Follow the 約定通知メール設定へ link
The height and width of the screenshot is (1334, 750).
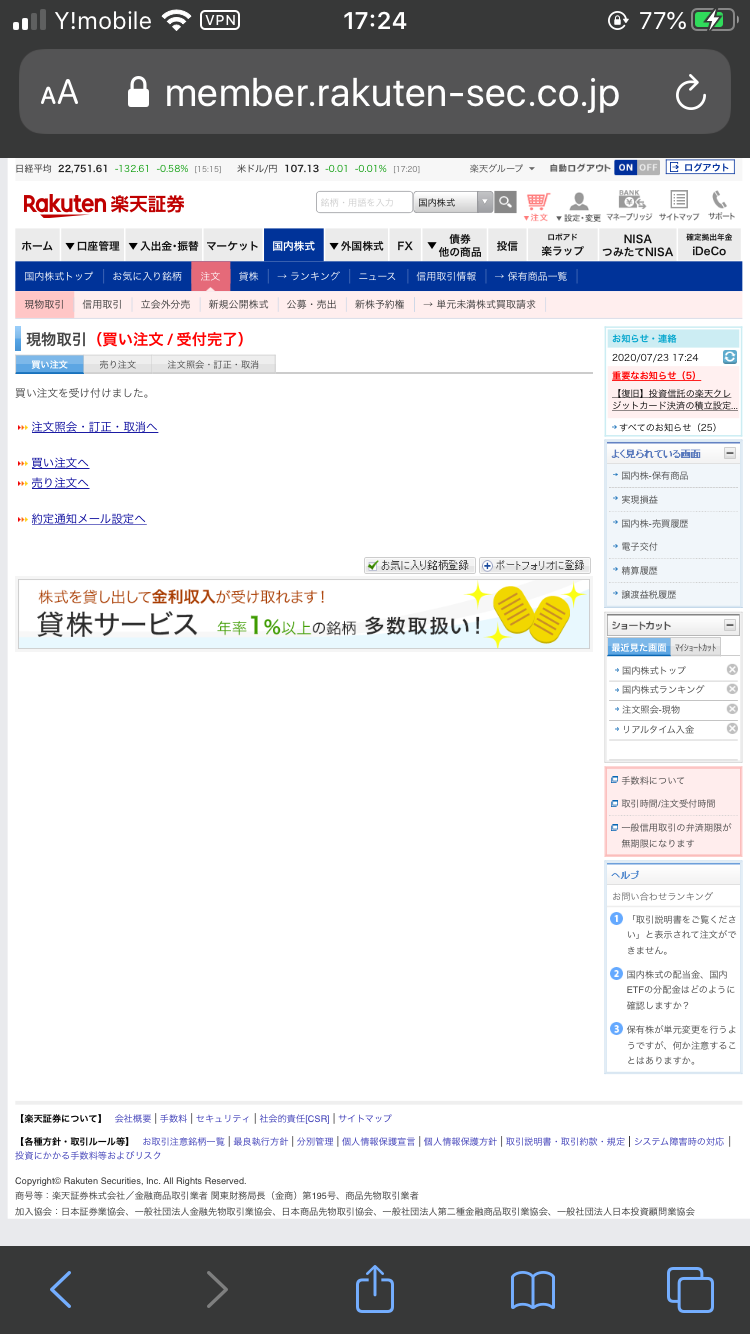(x=88, y=519)
